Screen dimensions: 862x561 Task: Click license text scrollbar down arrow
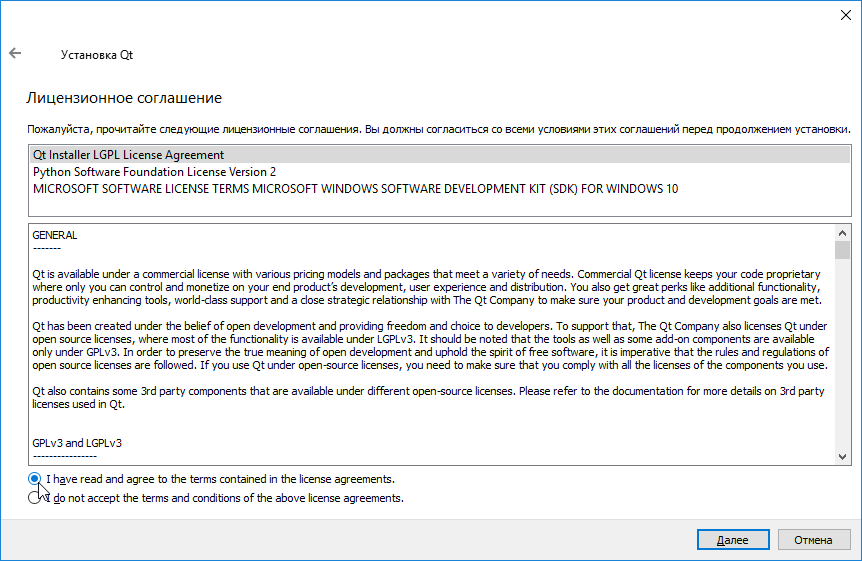tap(842, 456)
